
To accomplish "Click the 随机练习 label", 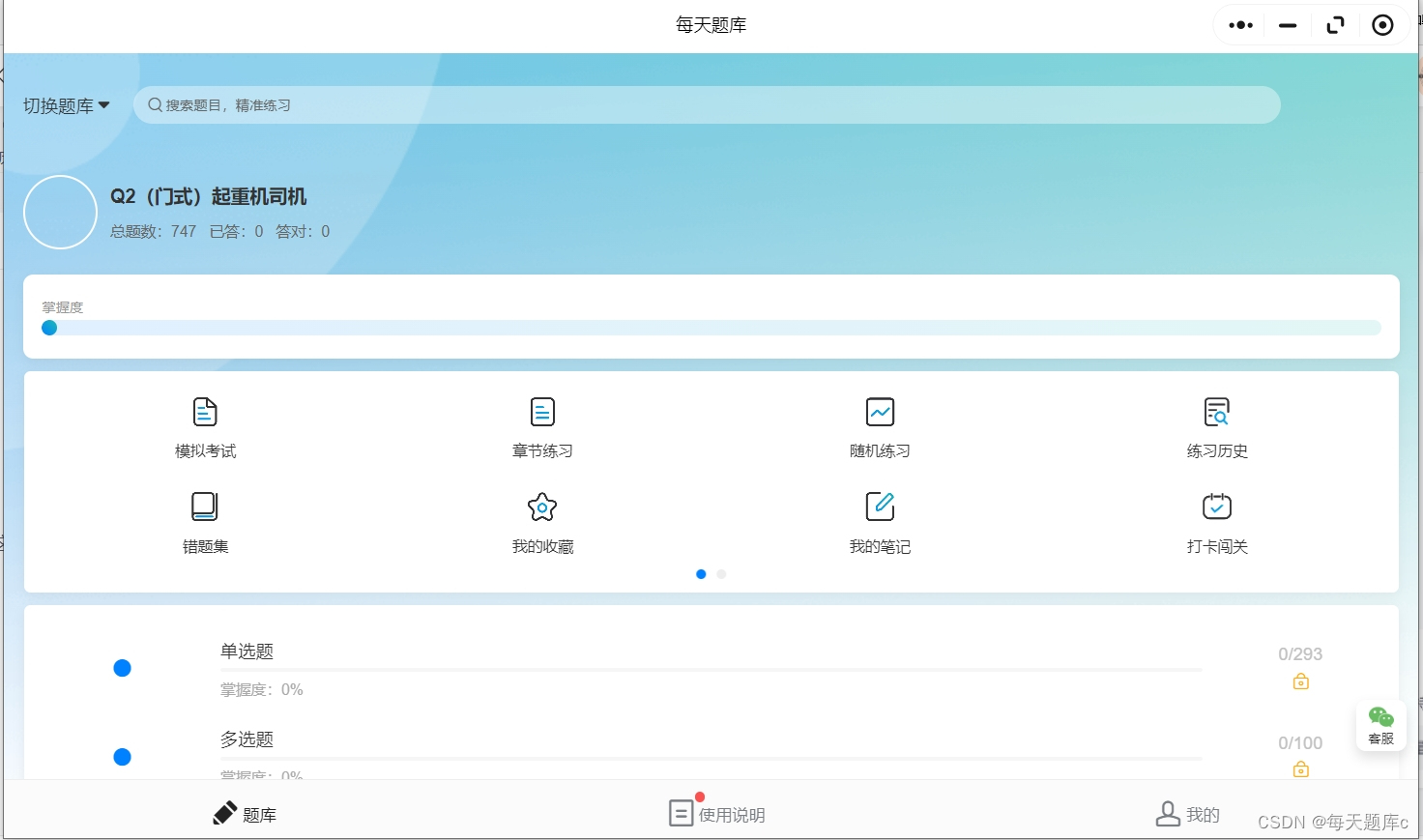I will click(x=880, y=451).
